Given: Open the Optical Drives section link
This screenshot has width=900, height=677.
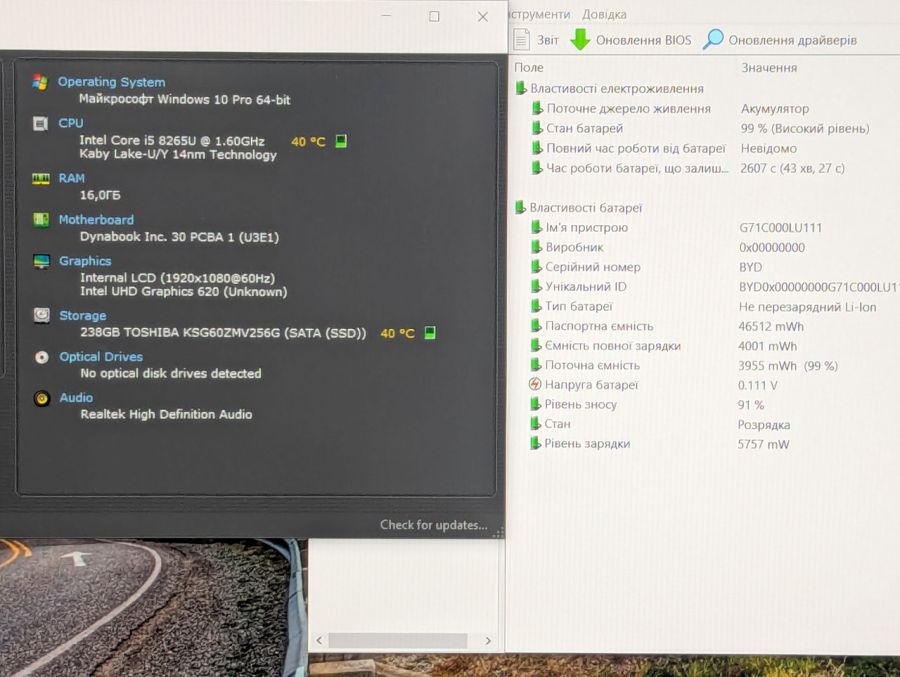Looking at the screenshot, I should 101,357.
